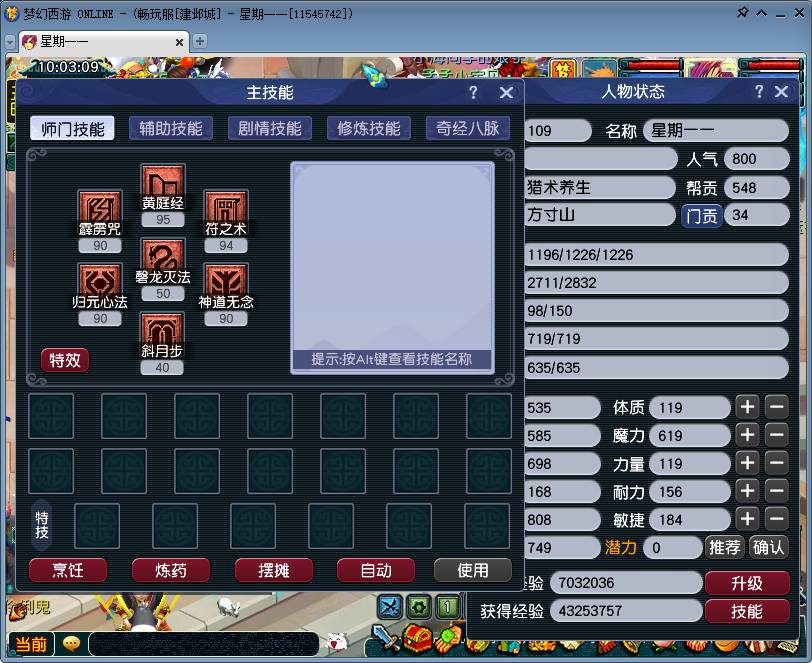812x663 pixels.
Task: Decrease 敏捷 with minus button
Action: point(777,519)
